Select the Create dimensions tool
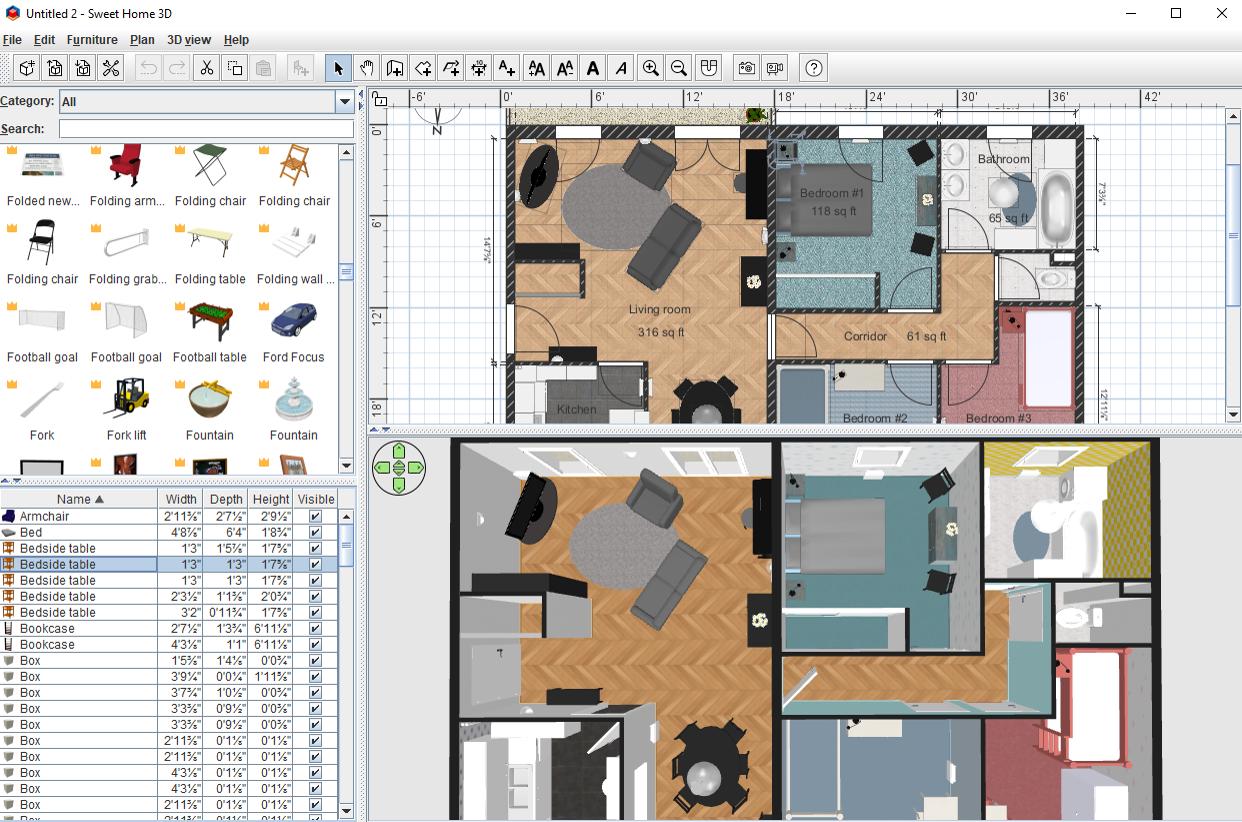This screenshot has width=1242, height=822. 479,68
